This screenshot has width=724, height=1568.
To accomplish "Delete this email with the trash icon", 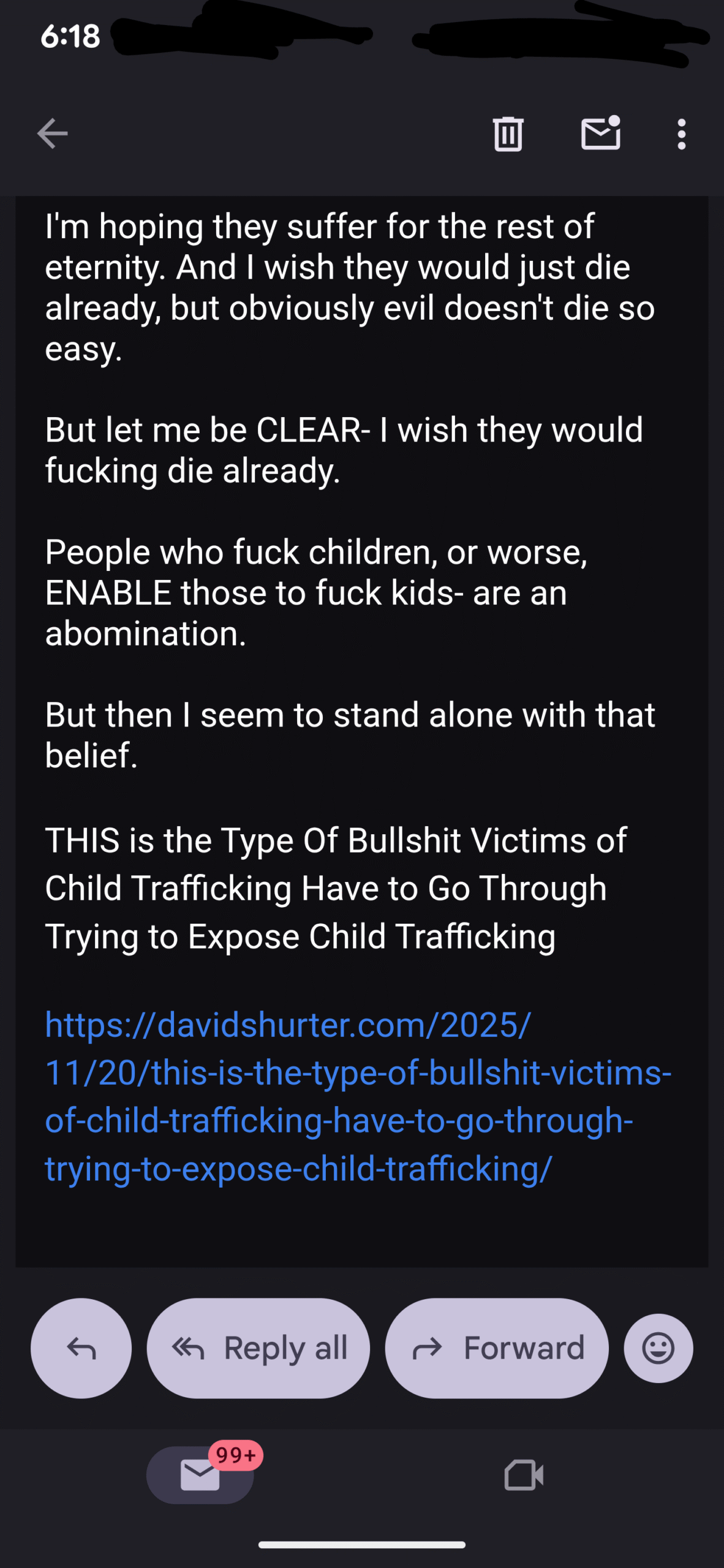I will 508,134.
